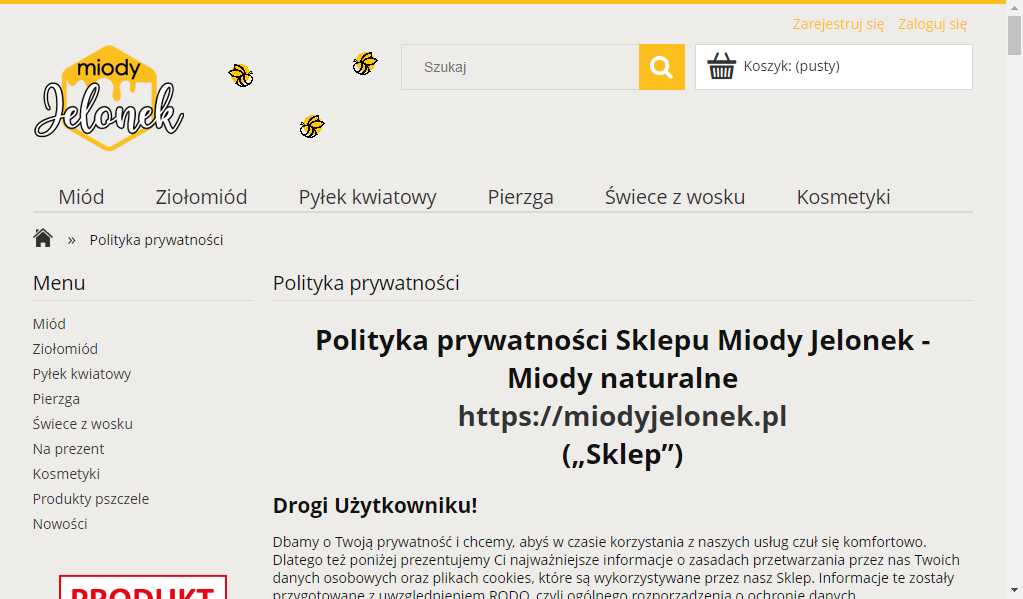
Task: Open Miód in sidebar menu
Action: click(49, 324)
